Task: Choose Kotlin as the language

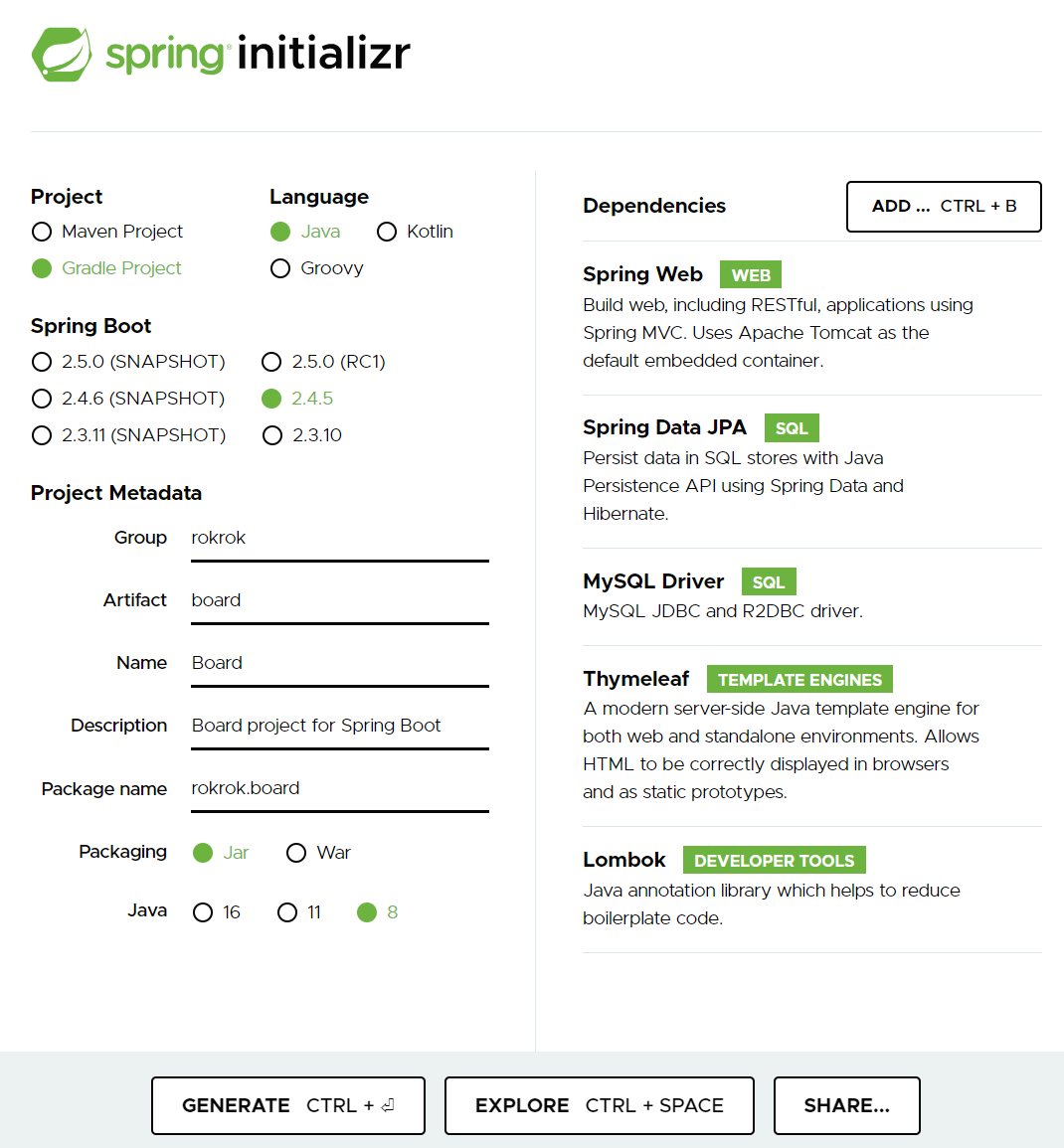Action: [x=387, y=233]
